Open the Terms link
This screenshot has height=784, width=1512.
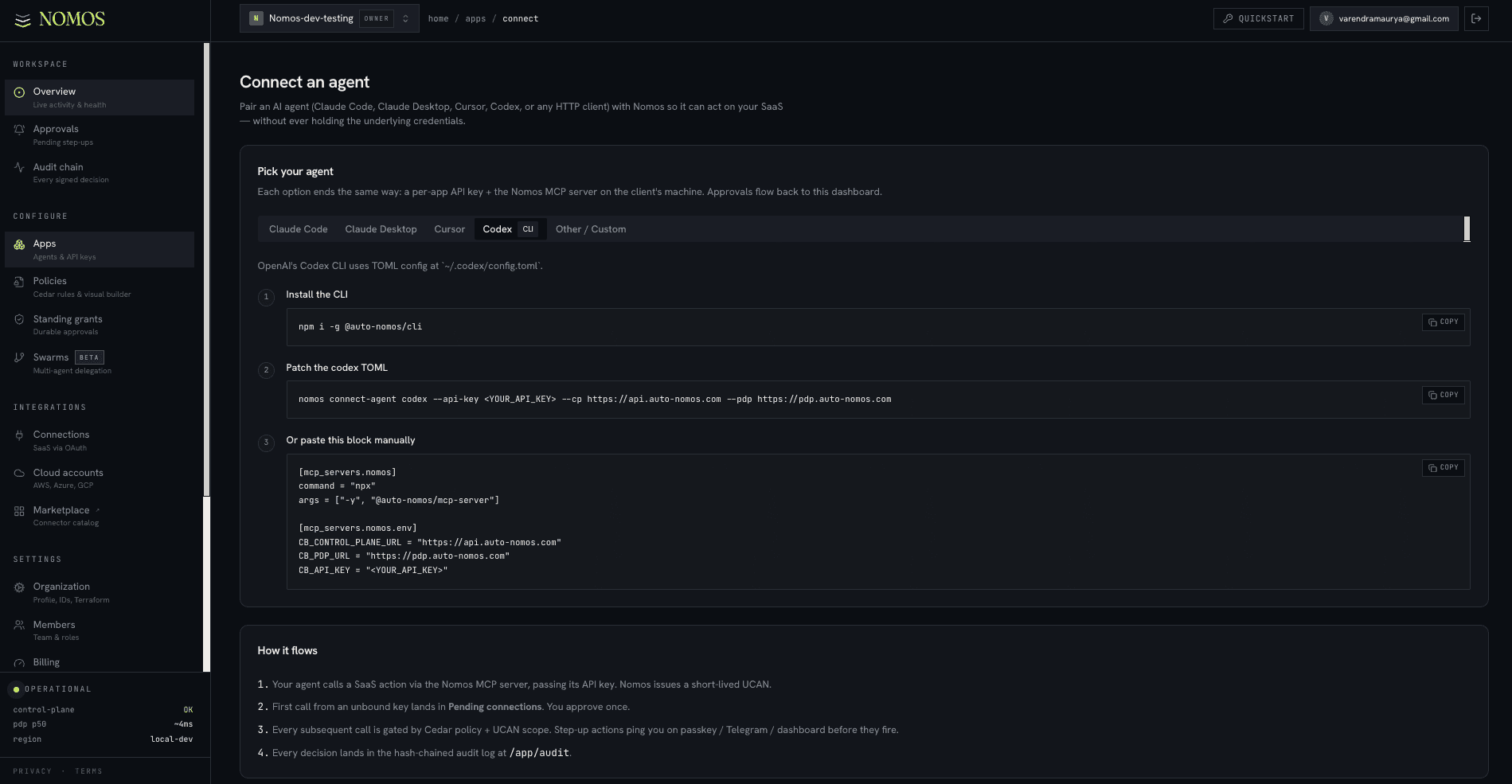88,771
